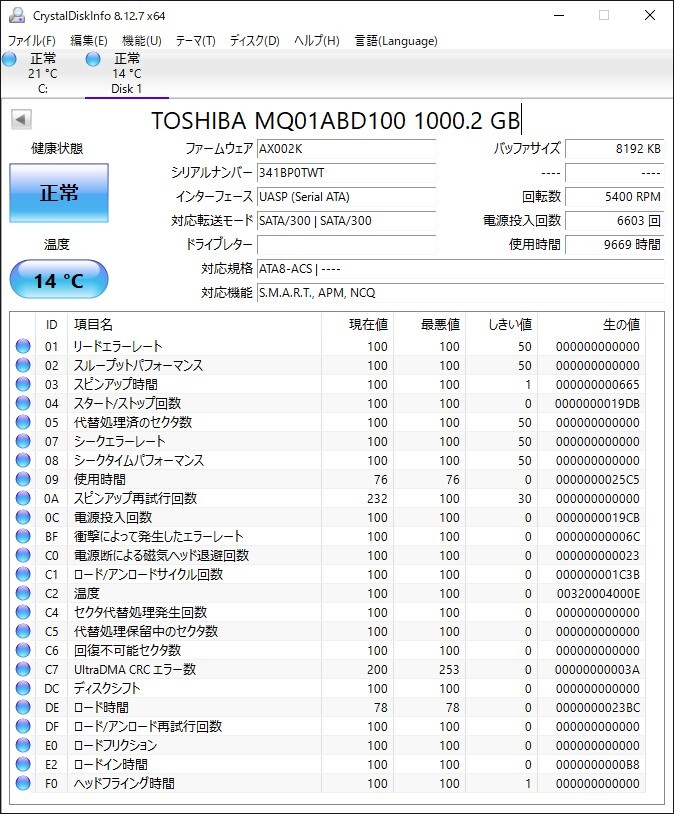Screen dimensions: 674x814
Task: Click the CrystalDiskInfo app icon in title bar
Action: pyautogui.click(x=17, y=15)
